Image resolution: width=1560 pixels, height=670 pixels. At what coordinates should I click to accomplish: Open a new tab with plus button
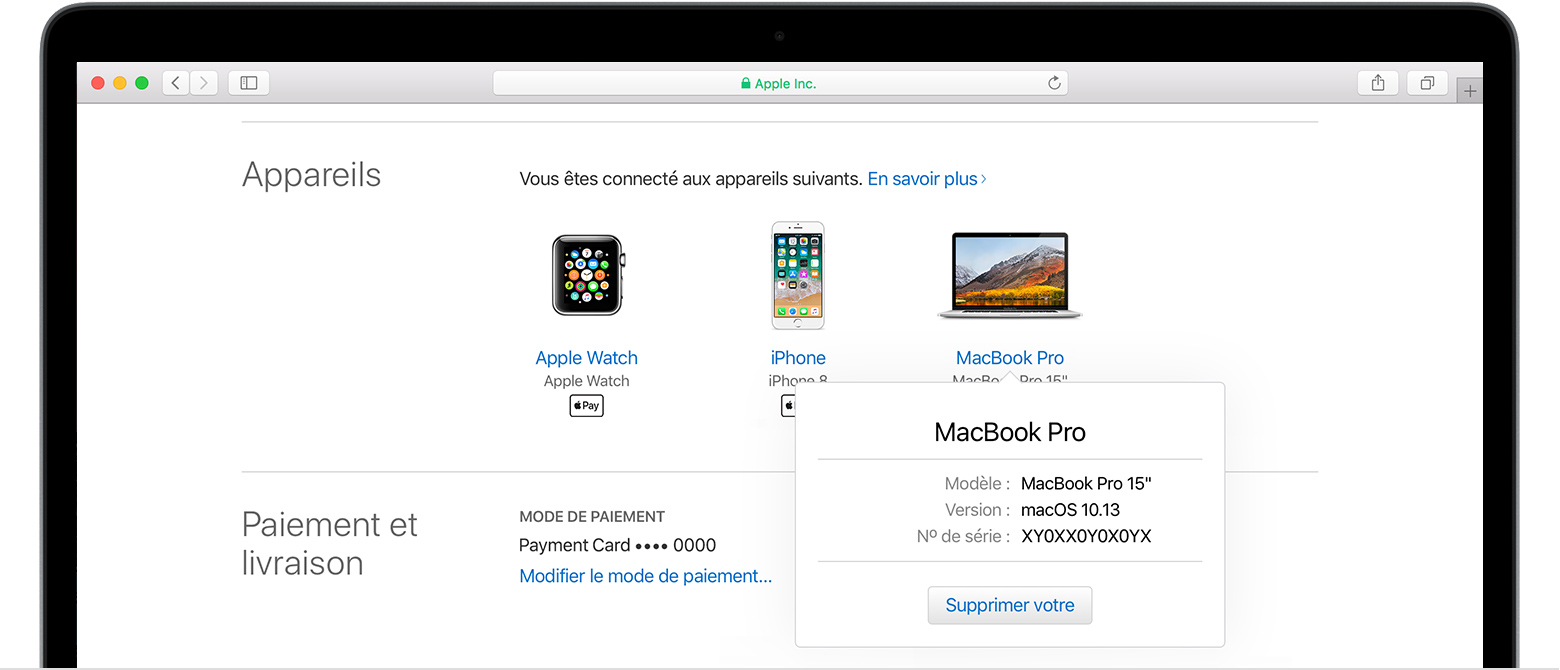click(x=1469, y=91)
